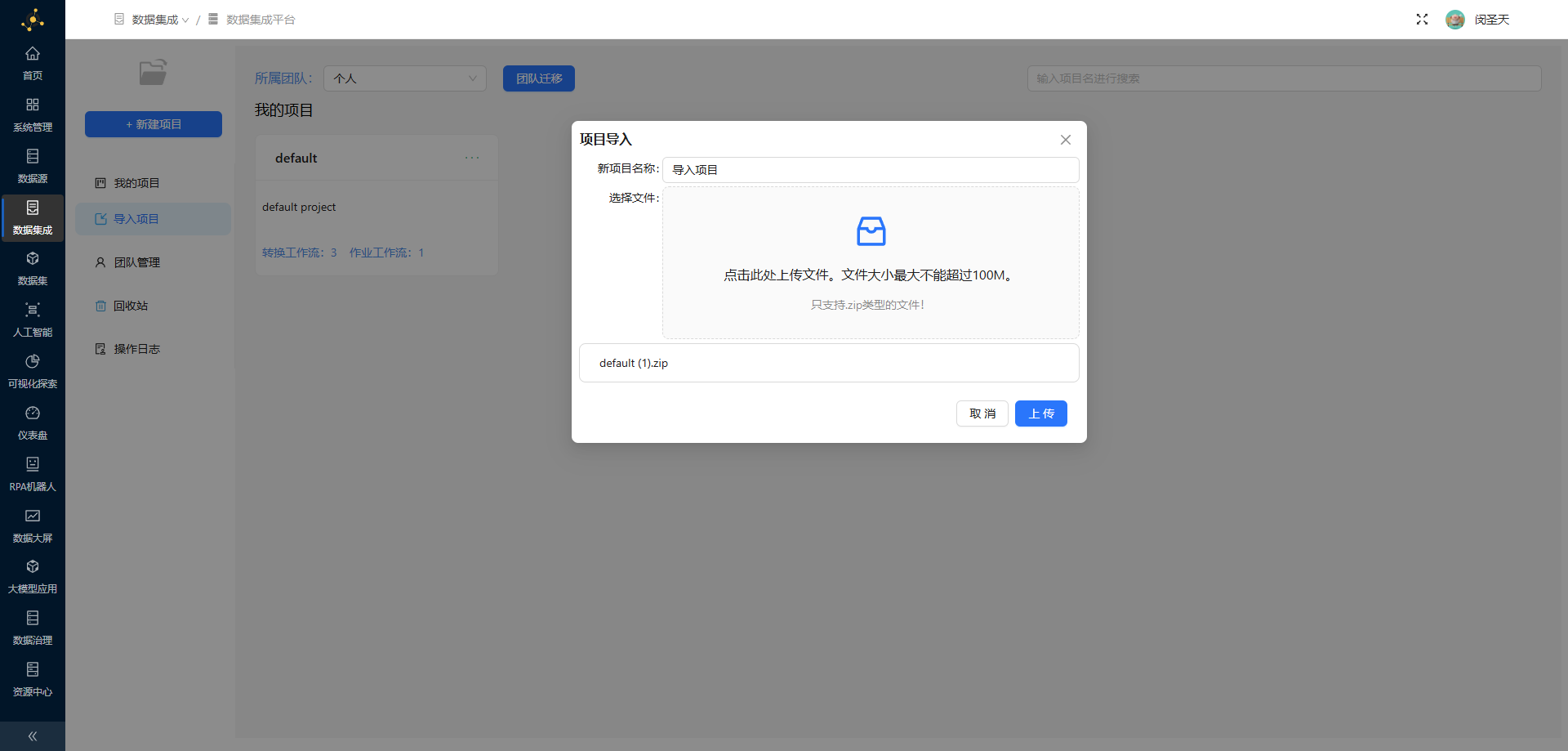Viewport: 1568px width, 751px height.
Task: Click the upload inbox icon in dialog
Action: 871,231
